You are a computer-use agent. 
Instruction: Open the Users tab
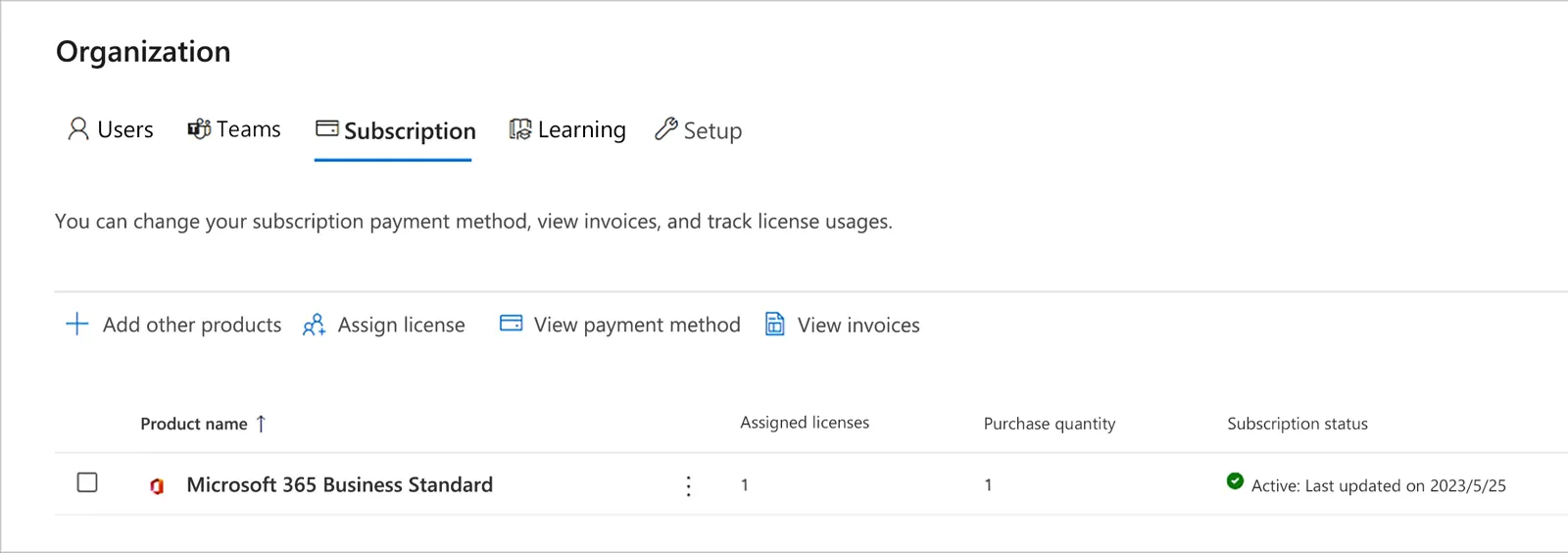pyautogui.click(x=111, y=129)
